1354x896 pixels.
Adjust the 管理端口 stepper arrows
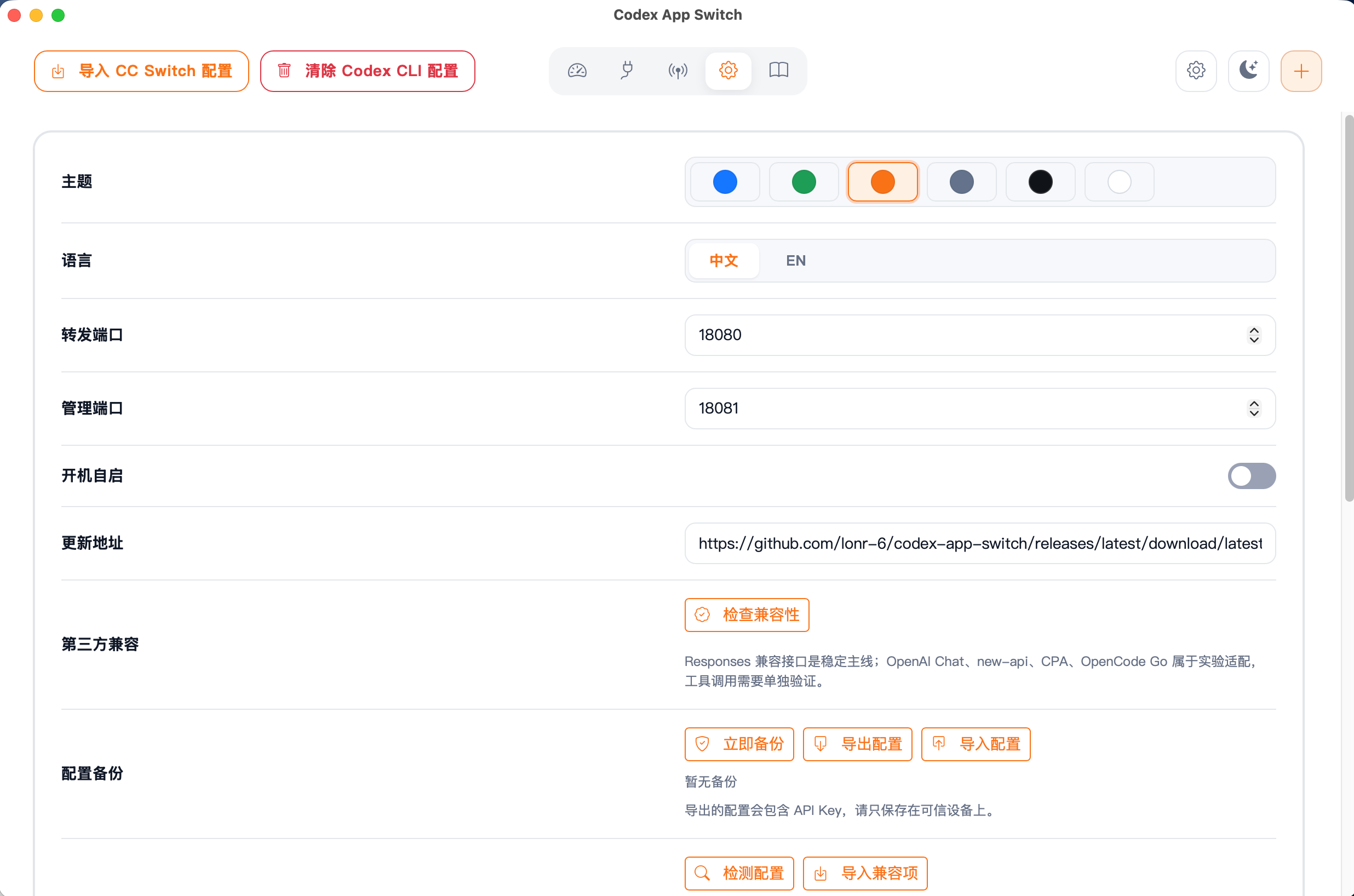pyautogui.click(x=1253, y=409)
